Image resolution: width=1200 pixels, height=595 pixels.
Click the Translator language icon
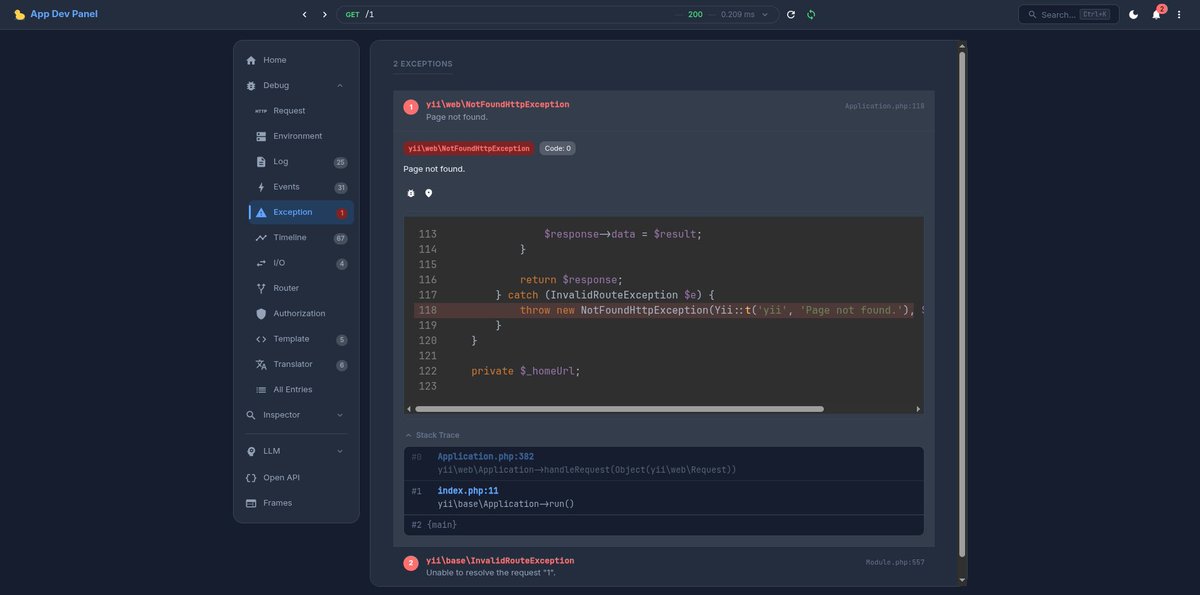(261, 364)
